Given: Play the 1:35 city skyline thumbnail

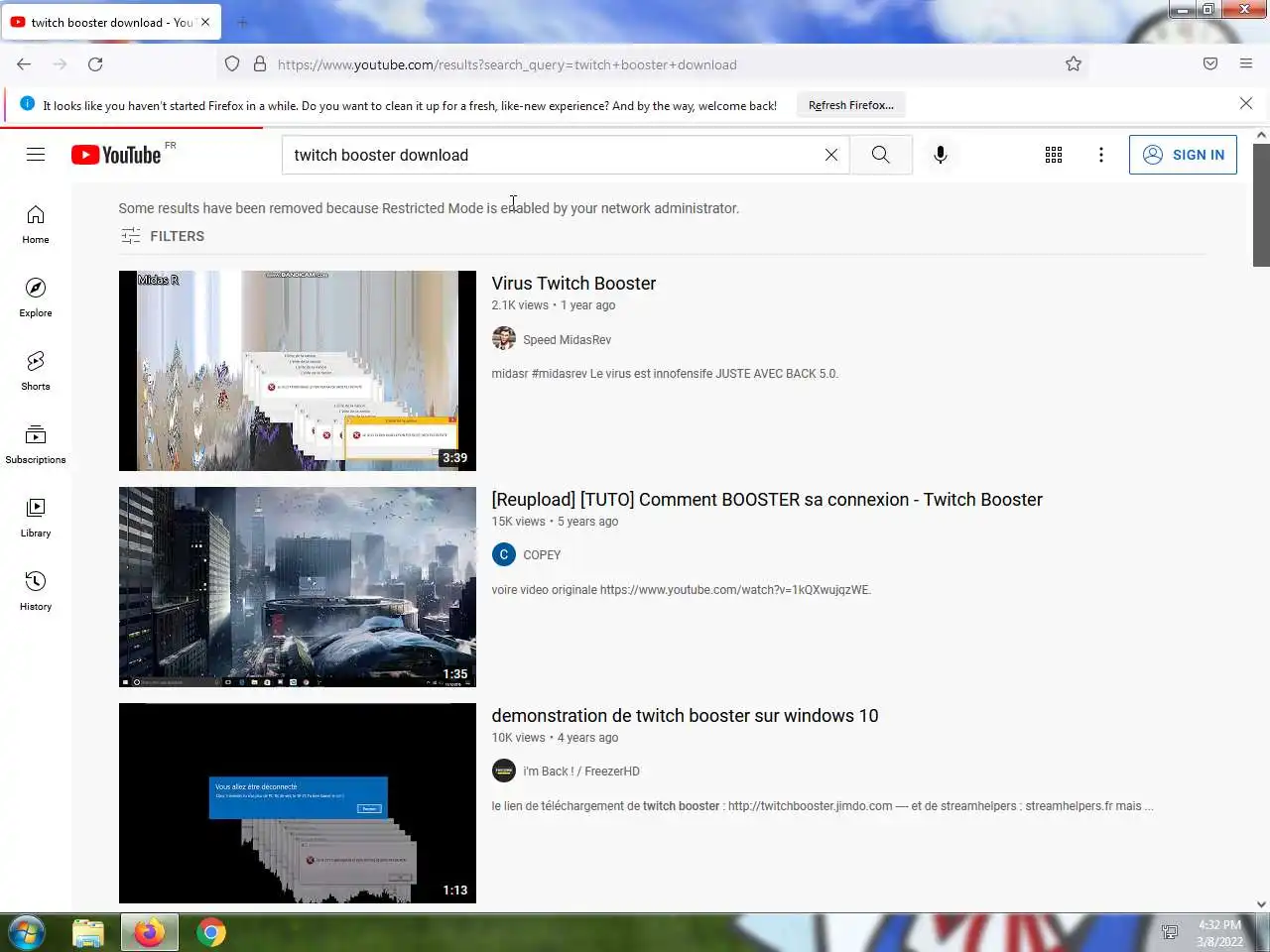Looking at the screenshot, I should click(x=298, y=587).
